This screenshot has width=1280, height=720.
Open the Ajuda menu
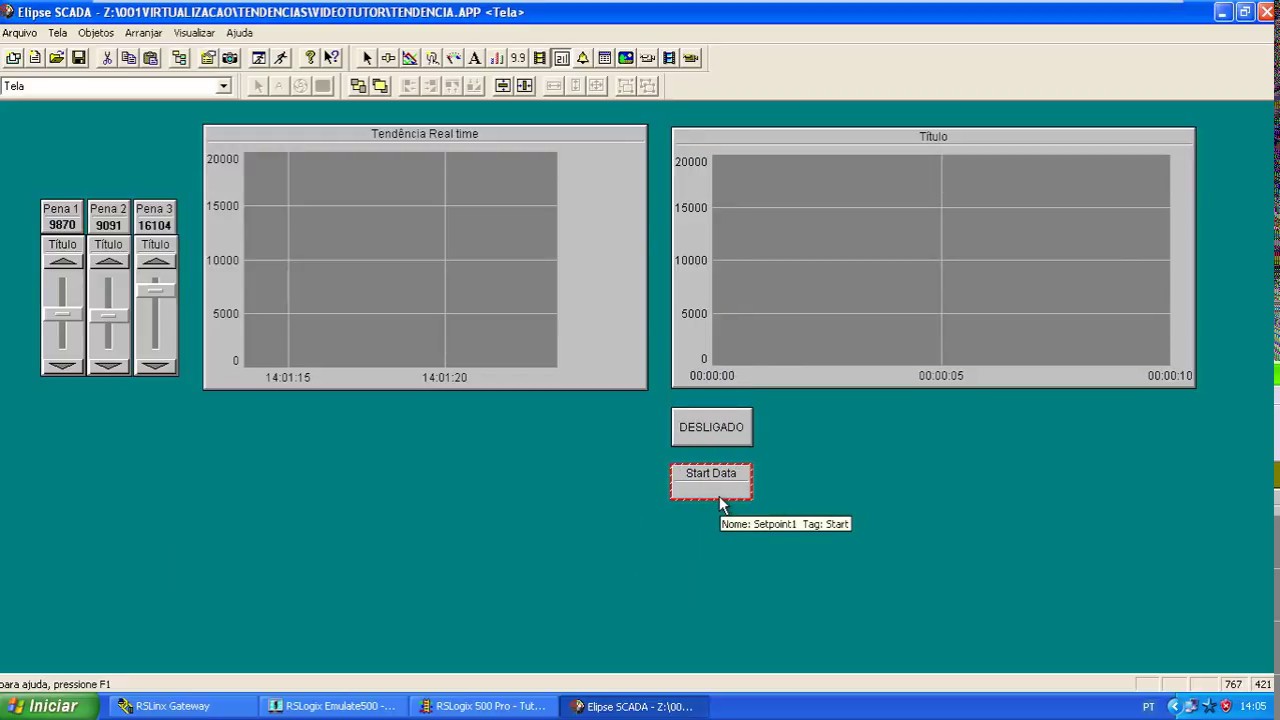[x=239, y=33]
